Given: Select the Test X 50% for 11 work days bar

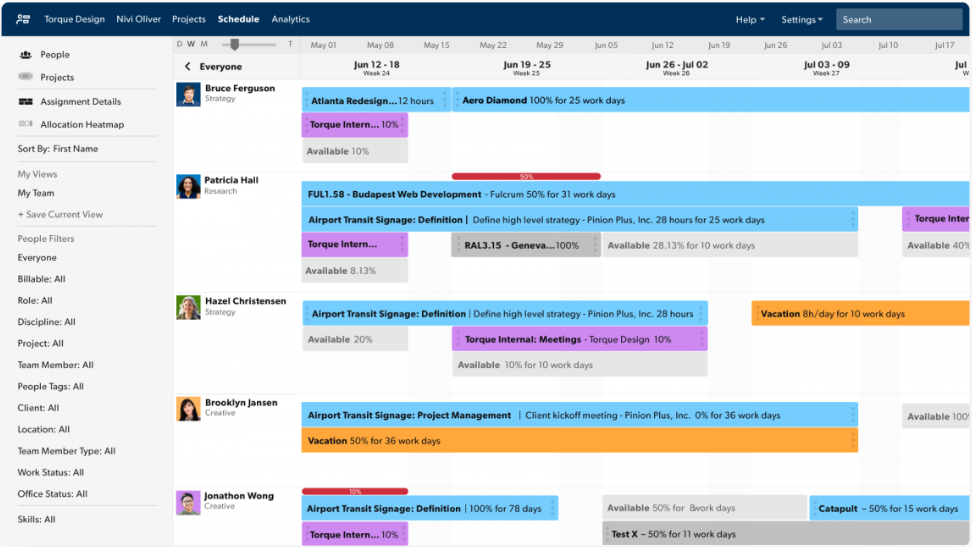Looking at the screenshot, I should (786, 533).
